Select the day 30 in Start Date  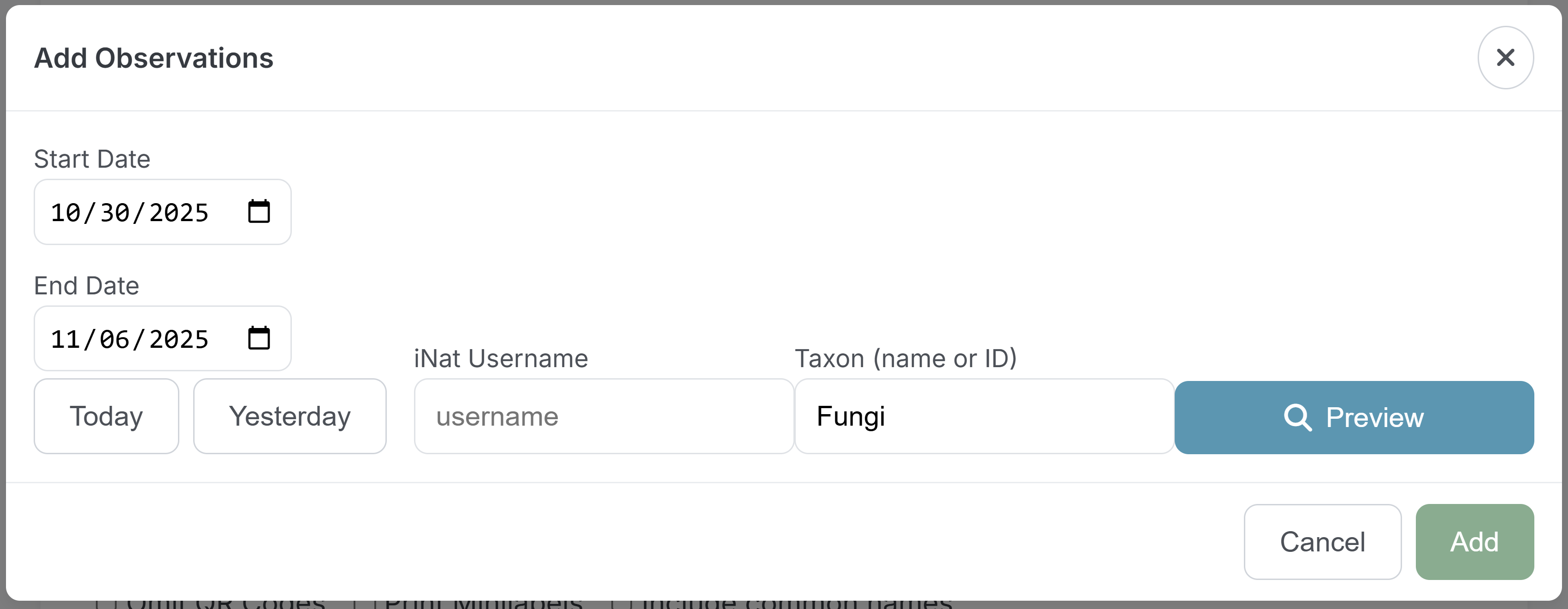(x=115, y=213)
